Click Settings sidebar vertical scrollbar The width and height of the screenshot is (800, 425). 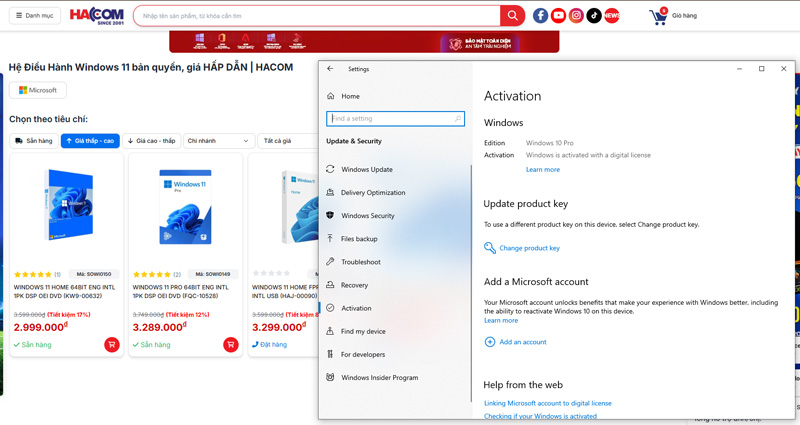[x=471, y=283]
